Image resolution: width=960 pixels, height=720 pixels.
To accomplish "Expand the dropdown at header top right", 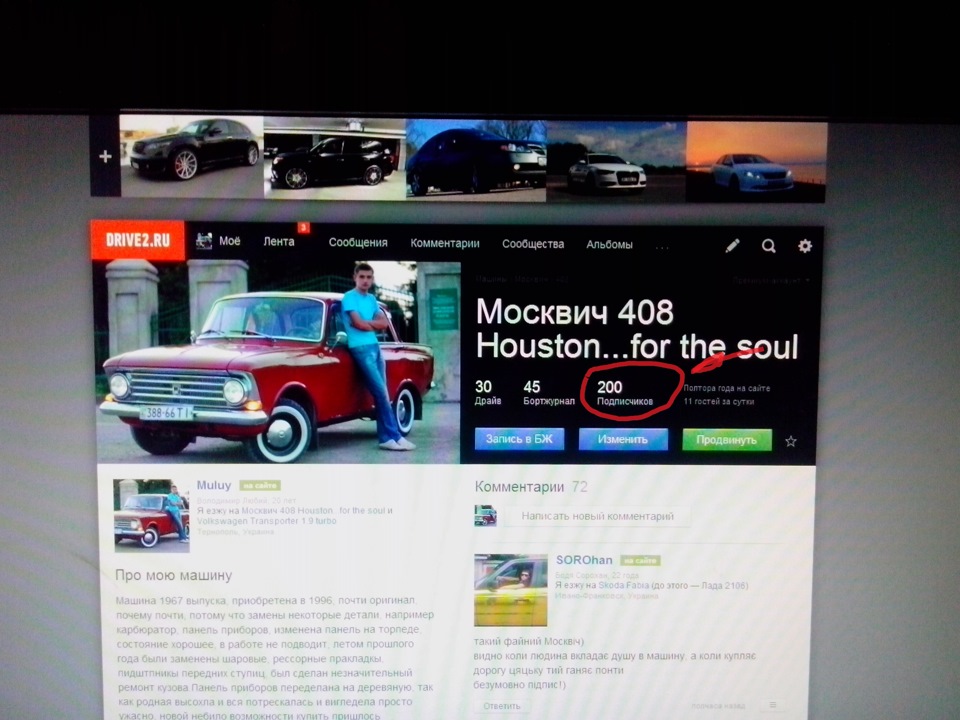I will 771,280.
